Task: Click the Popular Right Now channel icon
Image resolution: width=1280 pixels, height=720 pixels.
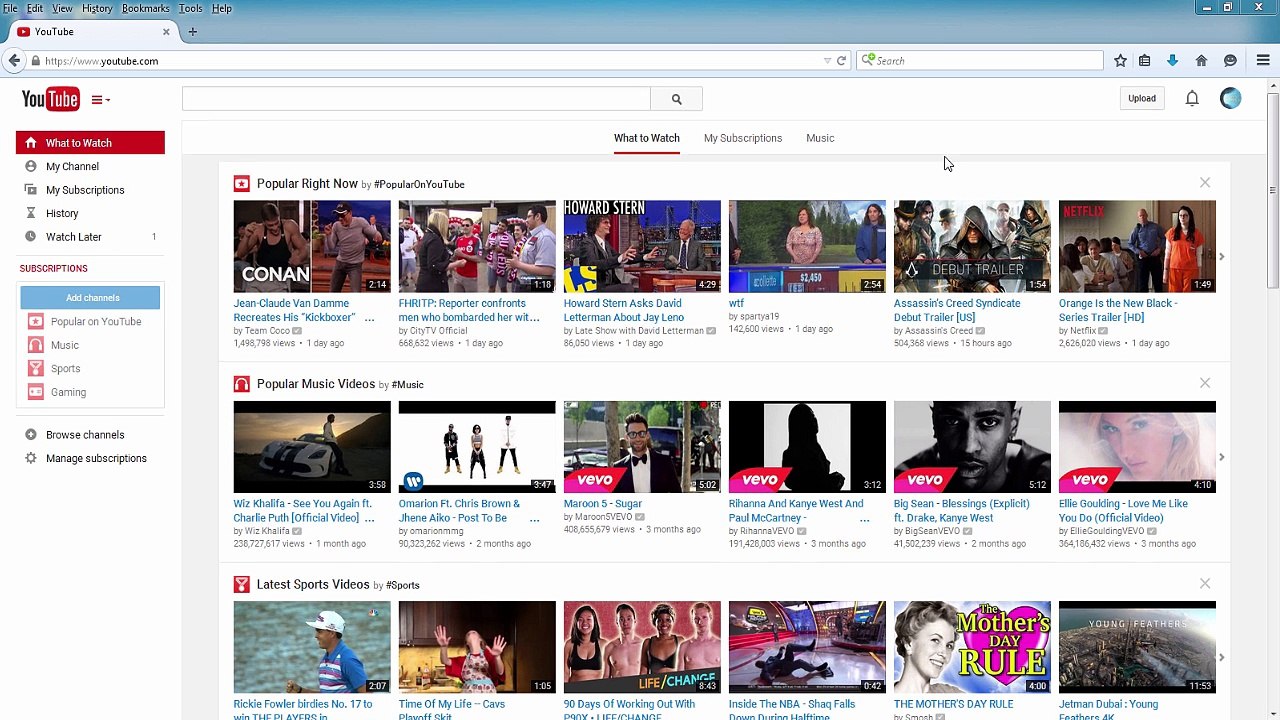Action: (x=241, y=184)
